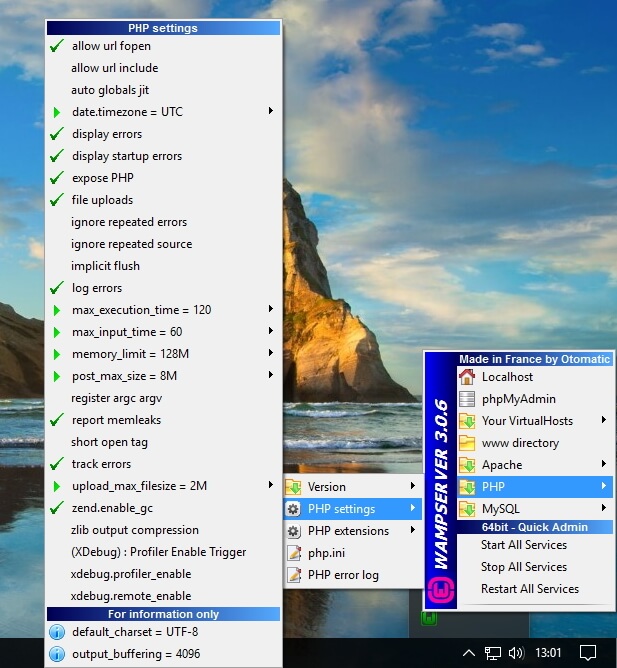This screenshot has height=668, width=617.
Task: Click the php.ini file icon
Action: (x=294, y=552)
